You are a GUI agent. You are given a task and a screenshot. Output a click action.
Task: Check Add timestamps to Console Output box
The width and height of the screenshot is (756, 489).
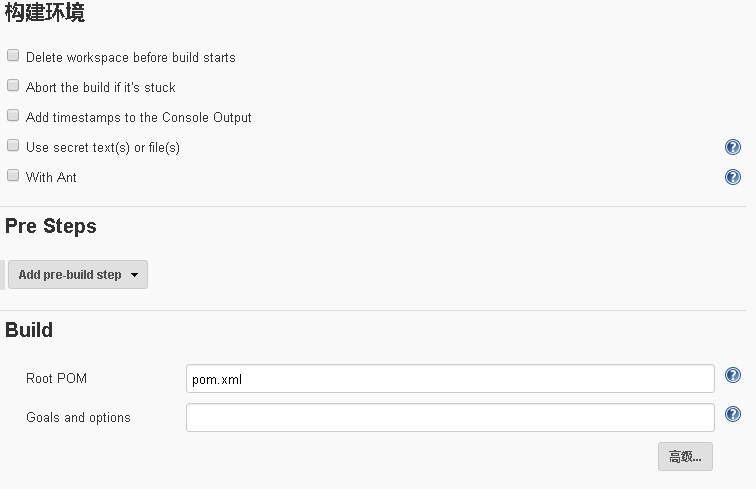click(13, 115)
